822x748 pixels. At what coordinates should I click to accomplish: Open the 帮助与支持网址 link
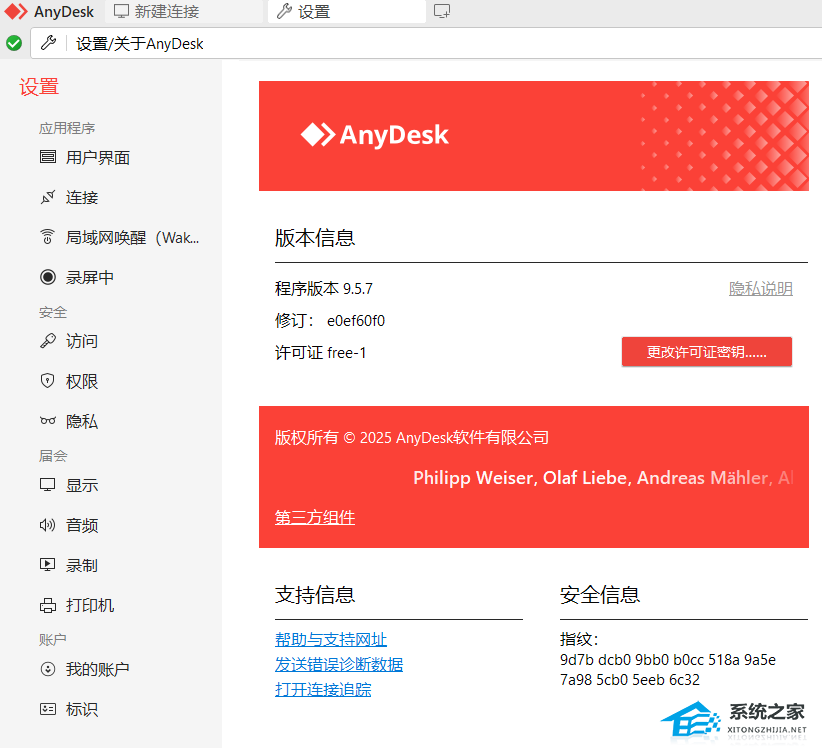[331, 639]
